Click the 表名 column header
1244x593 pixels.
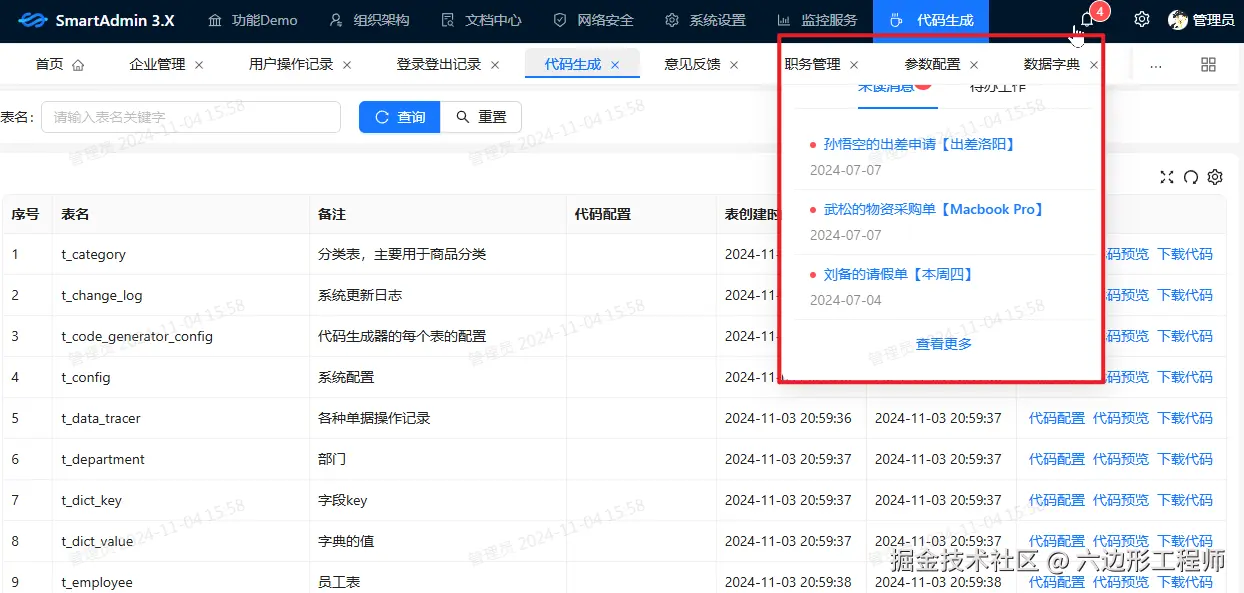coord(181,214)
